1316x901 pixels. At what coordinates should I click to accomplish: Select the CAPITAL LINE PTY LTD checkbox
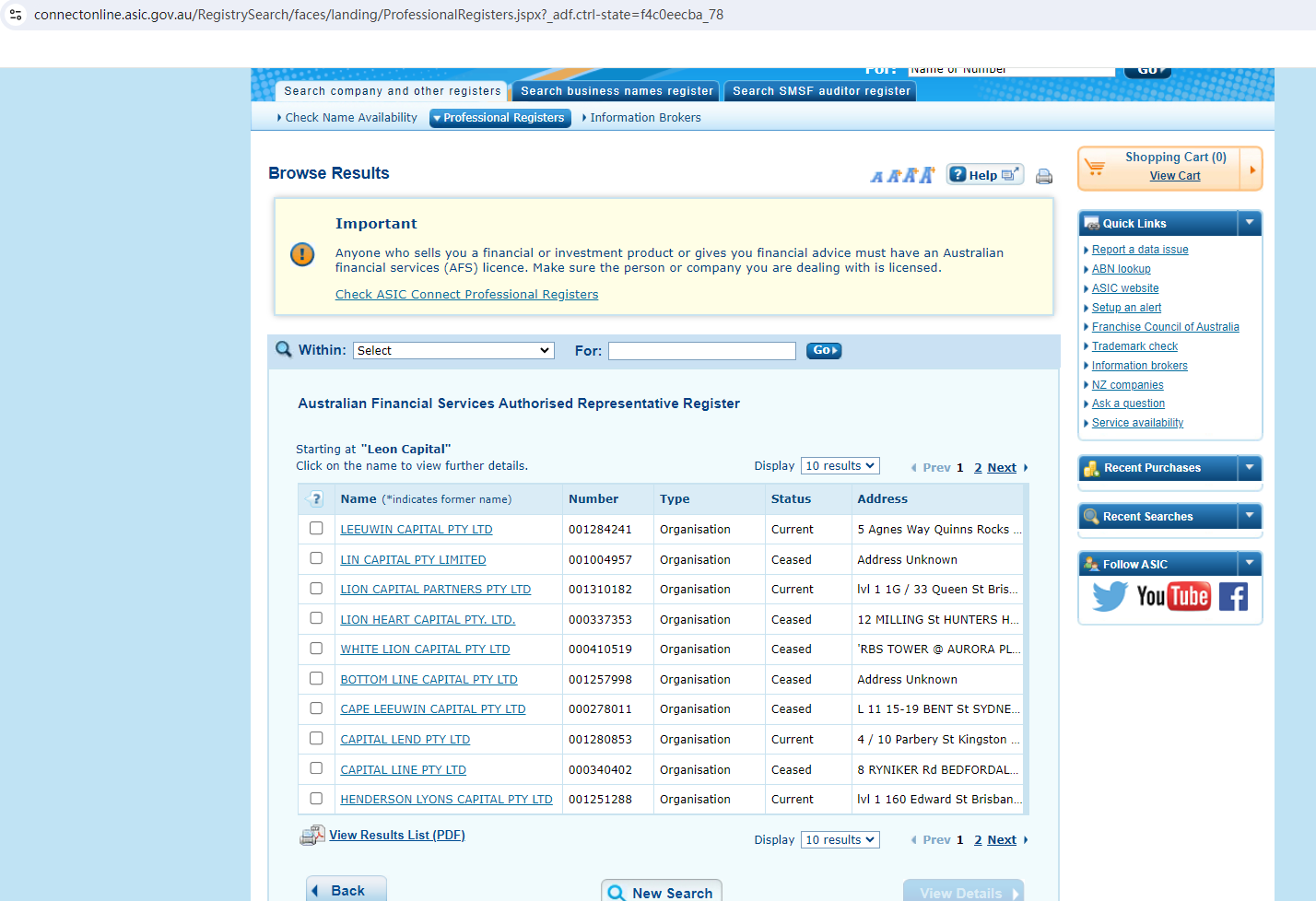[316, 768]
